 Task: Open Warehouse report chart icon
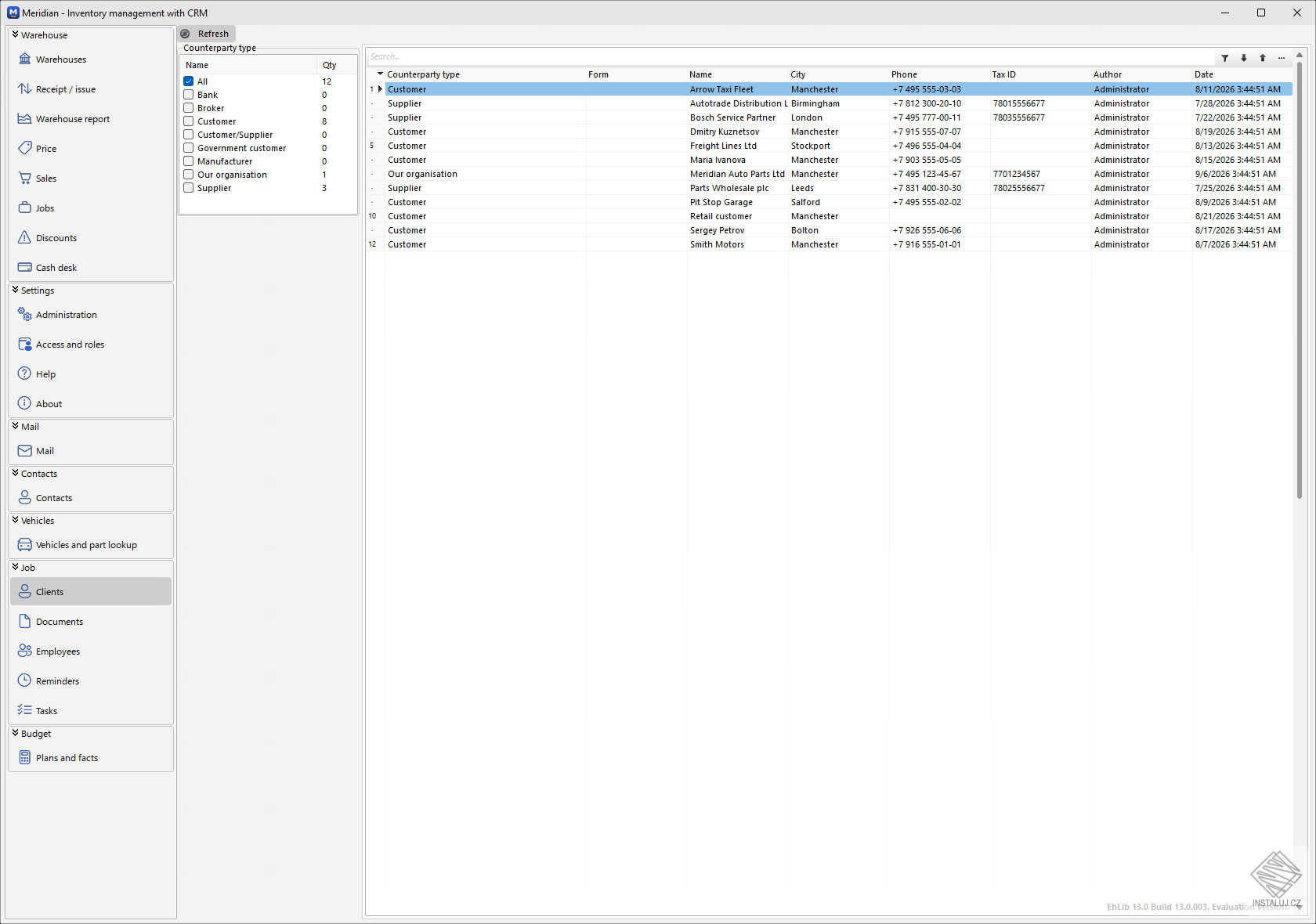25,119
